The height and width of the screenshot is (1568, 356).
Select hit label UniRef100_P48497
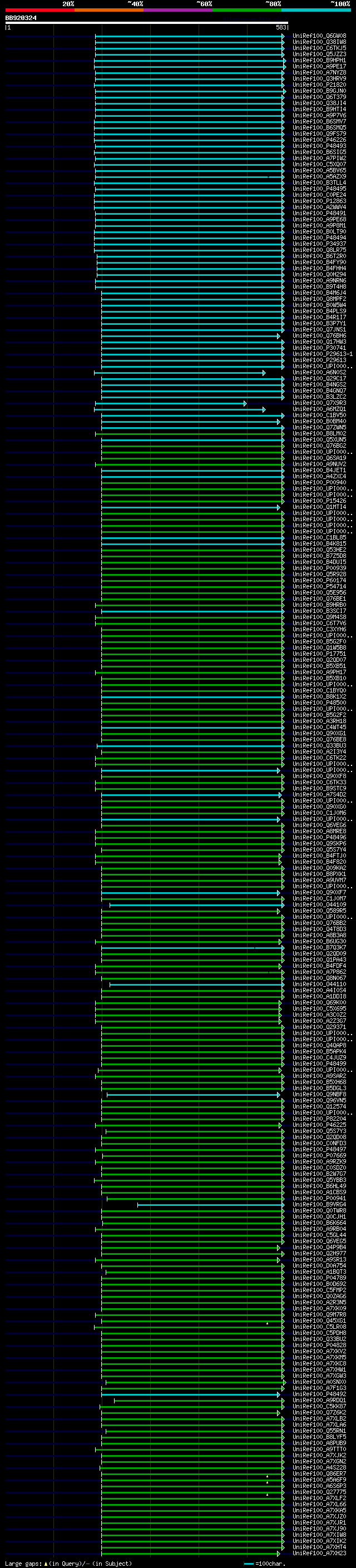click(x=319, y=1149)
